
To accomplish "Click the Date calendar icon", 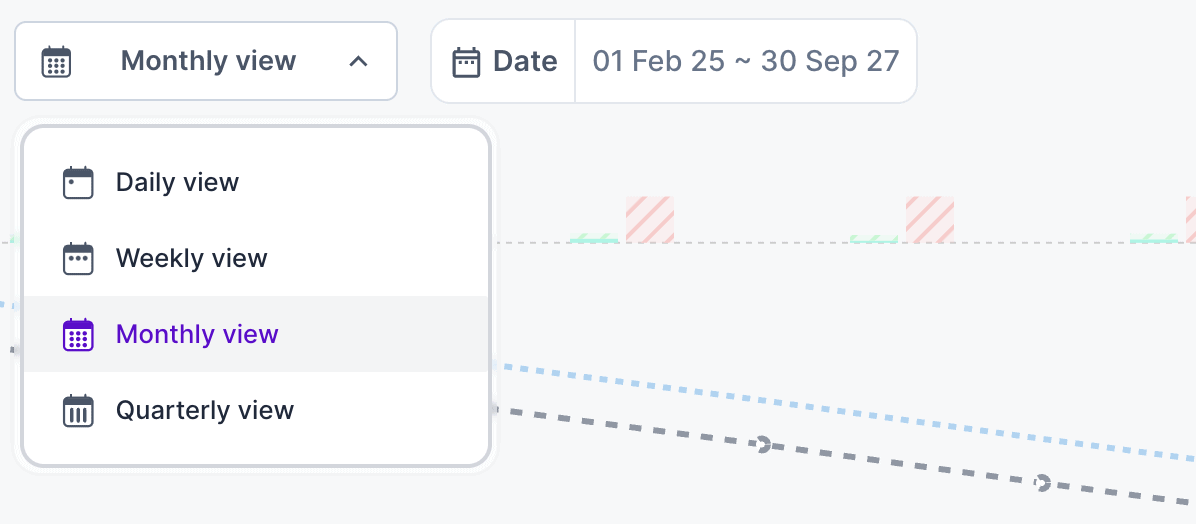I will (x=467, y=61).
